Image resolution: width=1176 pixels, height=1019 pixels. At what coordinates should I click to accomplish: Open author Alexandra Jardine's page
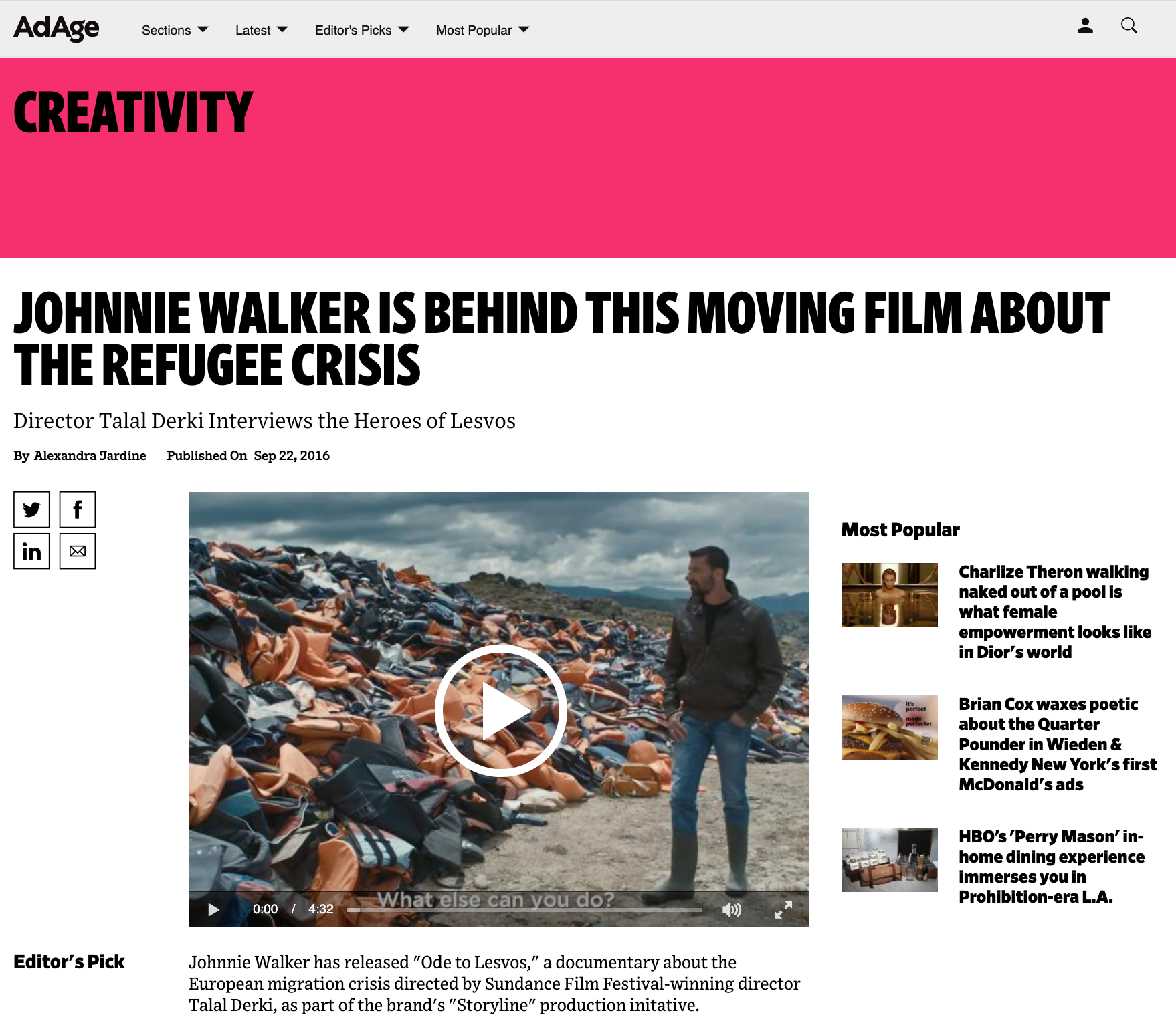pos(90,455)
